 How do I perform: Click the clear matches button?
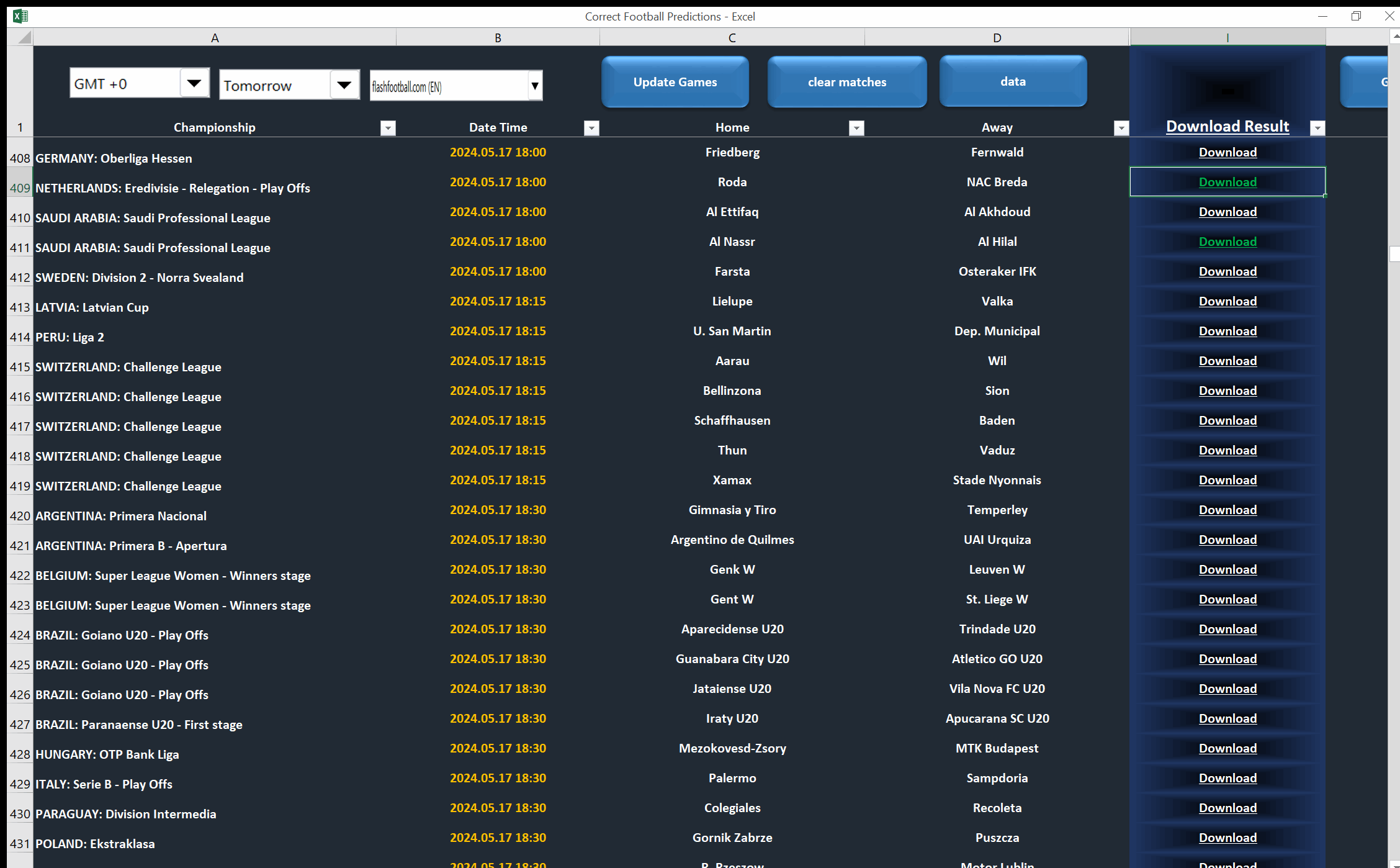(846, 81)
